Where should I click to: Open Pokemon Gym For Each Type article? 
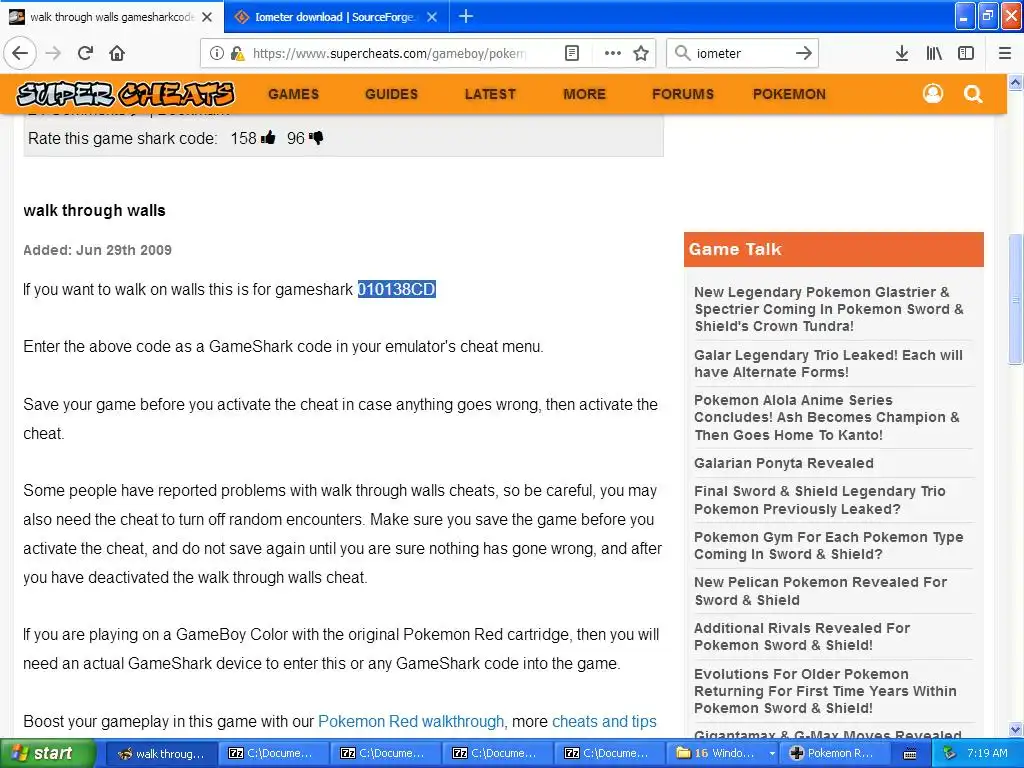(x=828, y=545)
